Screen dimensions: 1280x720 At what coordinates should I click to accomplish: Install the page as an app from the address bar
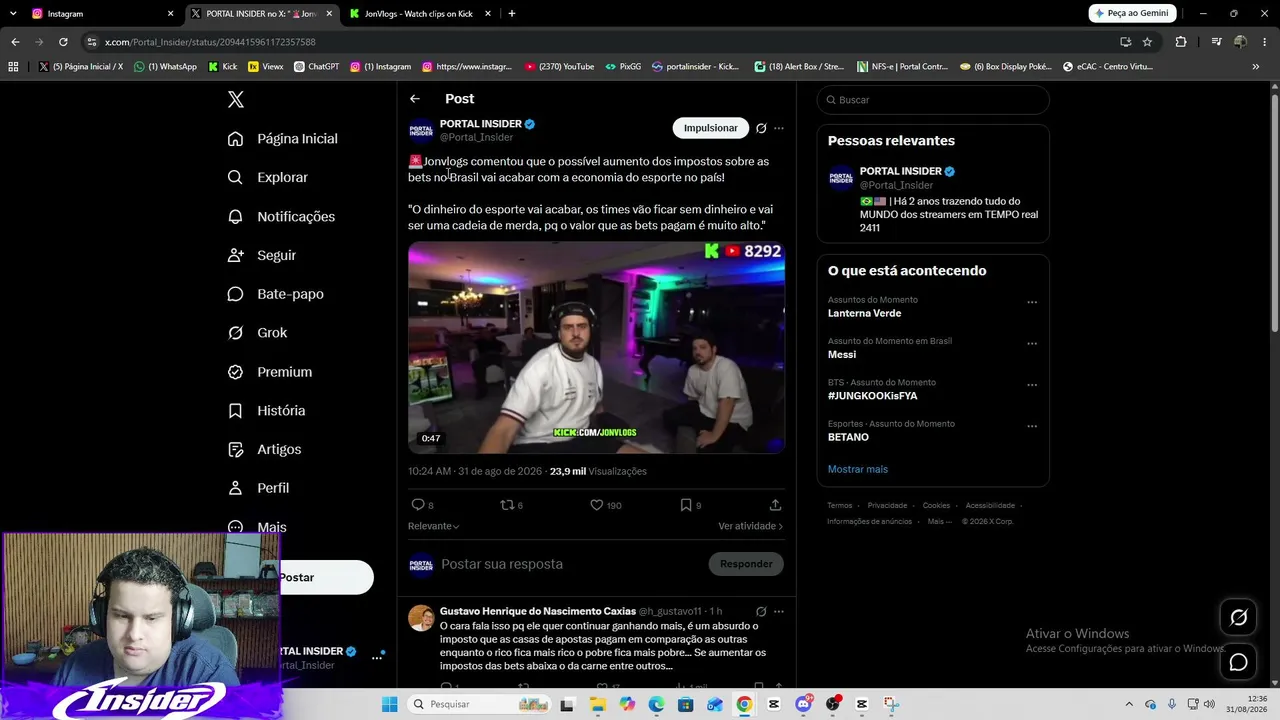[1125, 42]
